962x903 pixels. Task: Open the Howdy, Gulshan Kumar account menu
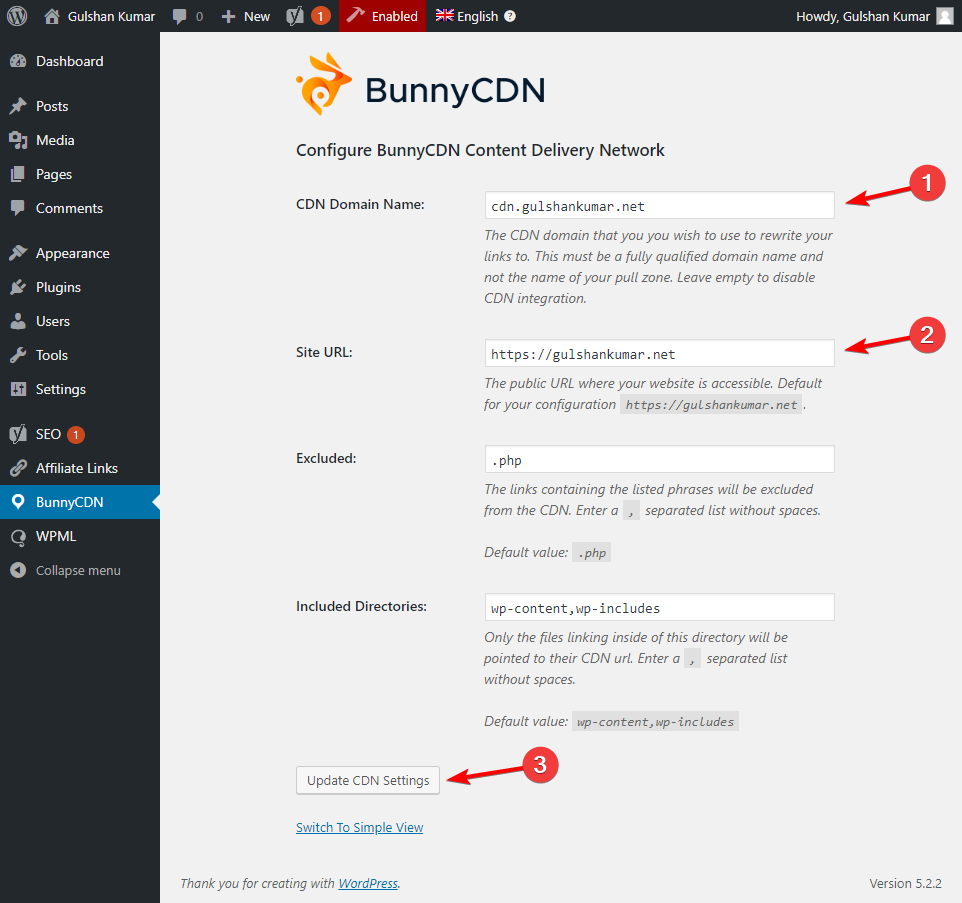point(874,17)
